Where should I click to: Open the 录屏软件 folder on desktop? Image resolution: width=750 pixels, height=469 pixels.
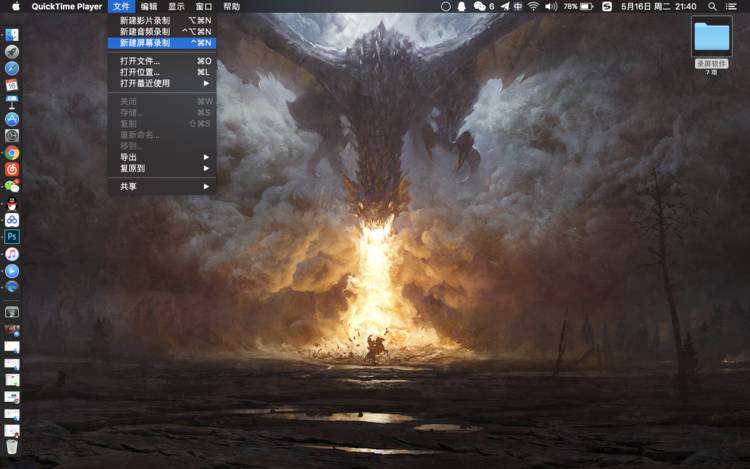click(712, 37)
